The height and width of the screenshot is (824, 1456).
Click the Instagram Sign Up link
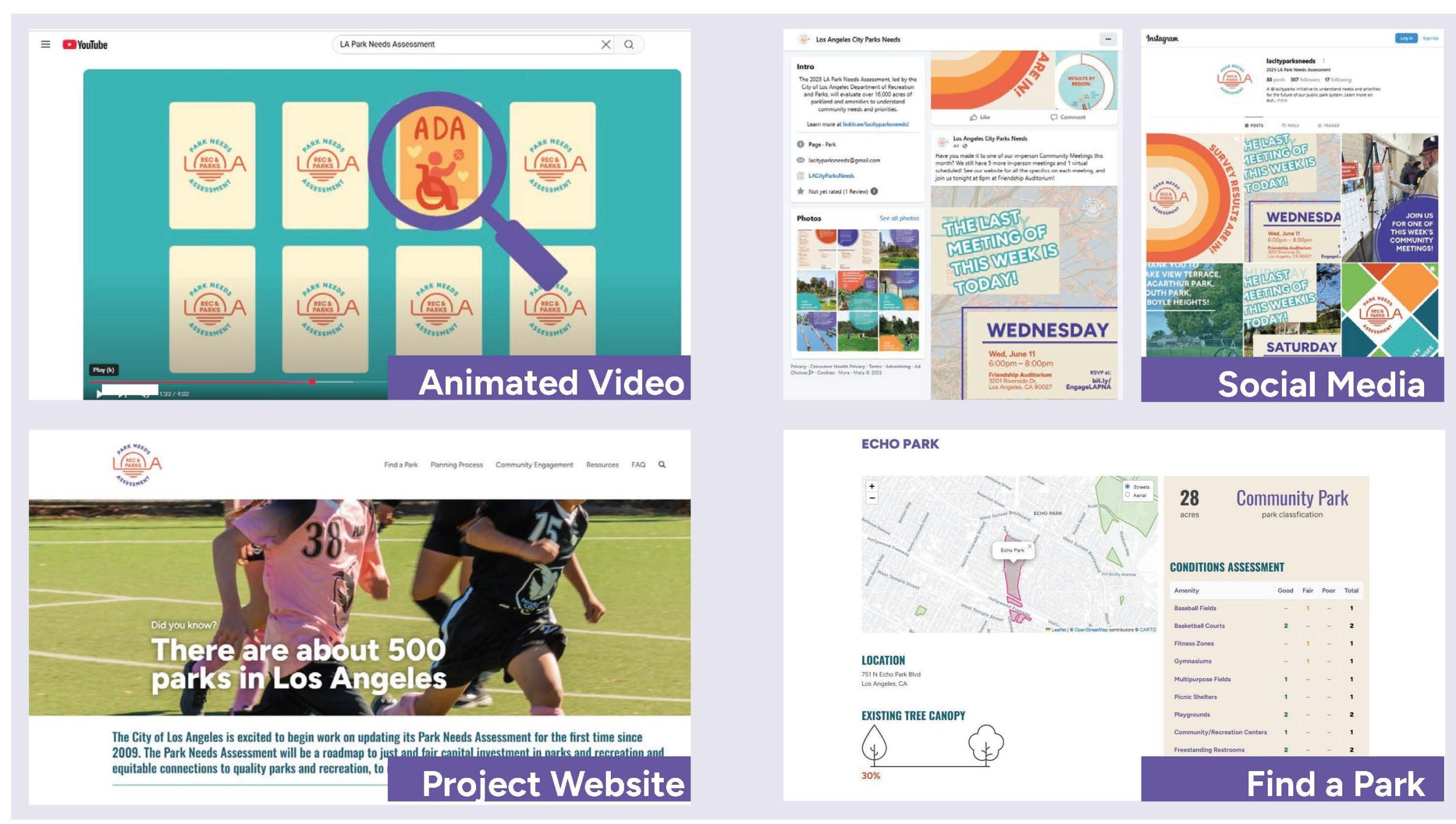pos(1430,38)
